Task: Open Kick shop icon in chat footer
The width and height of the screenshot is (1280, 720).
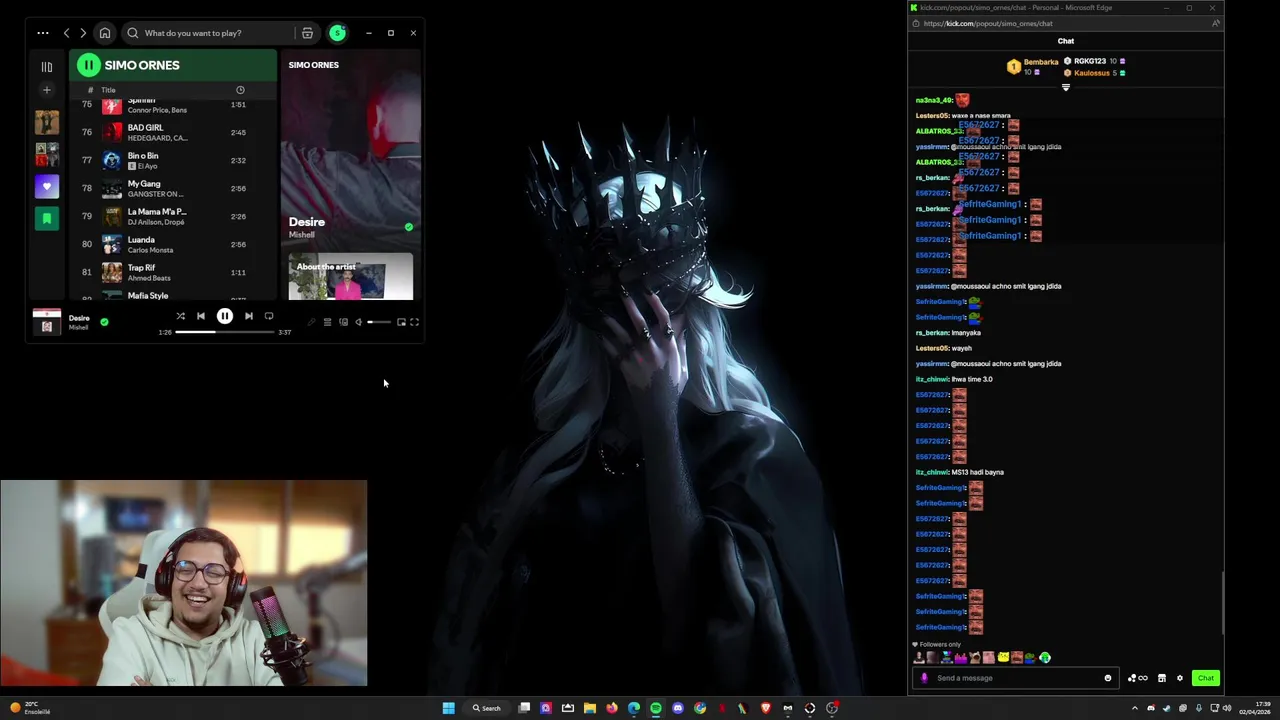Action: tap(1162, 678)
